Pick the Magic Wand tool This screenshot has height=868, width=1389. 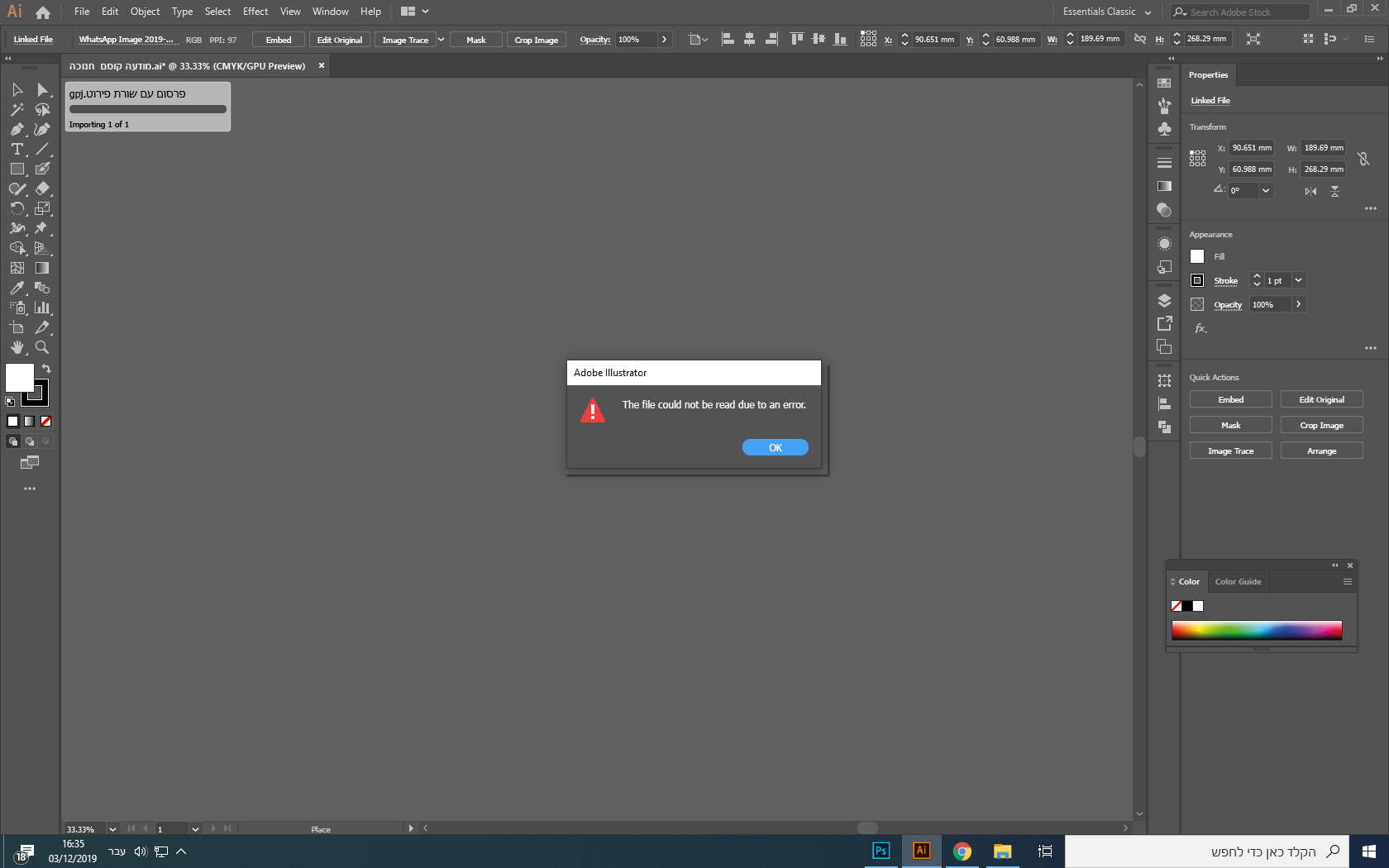17,109
